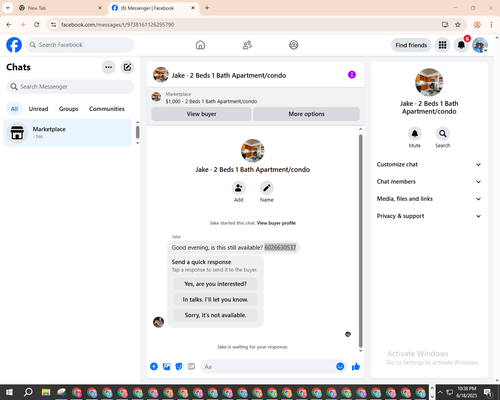Screen dimensions: 500x400
Task: Switch to Unread chats filter
Action: click(38, 109)
